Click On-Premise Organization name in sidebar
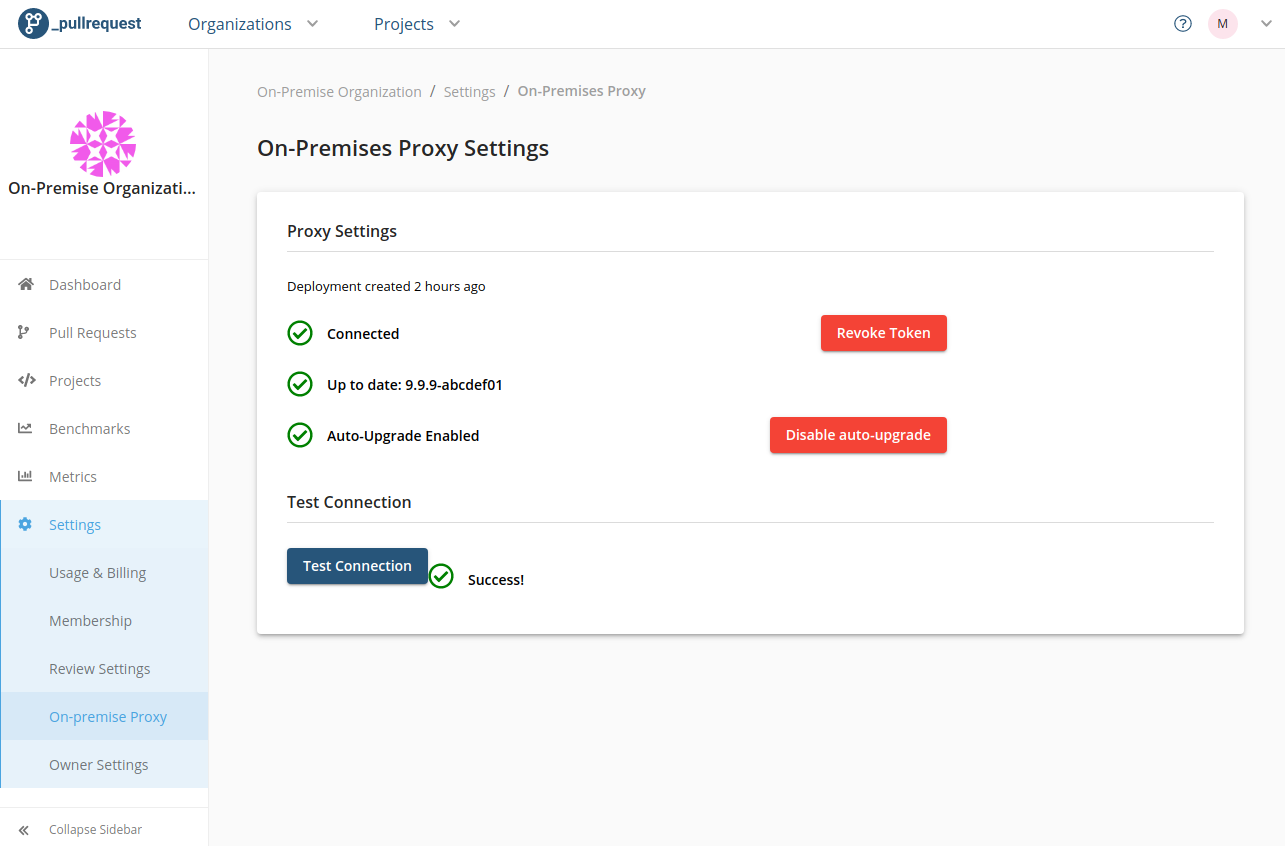 point(103,188)
